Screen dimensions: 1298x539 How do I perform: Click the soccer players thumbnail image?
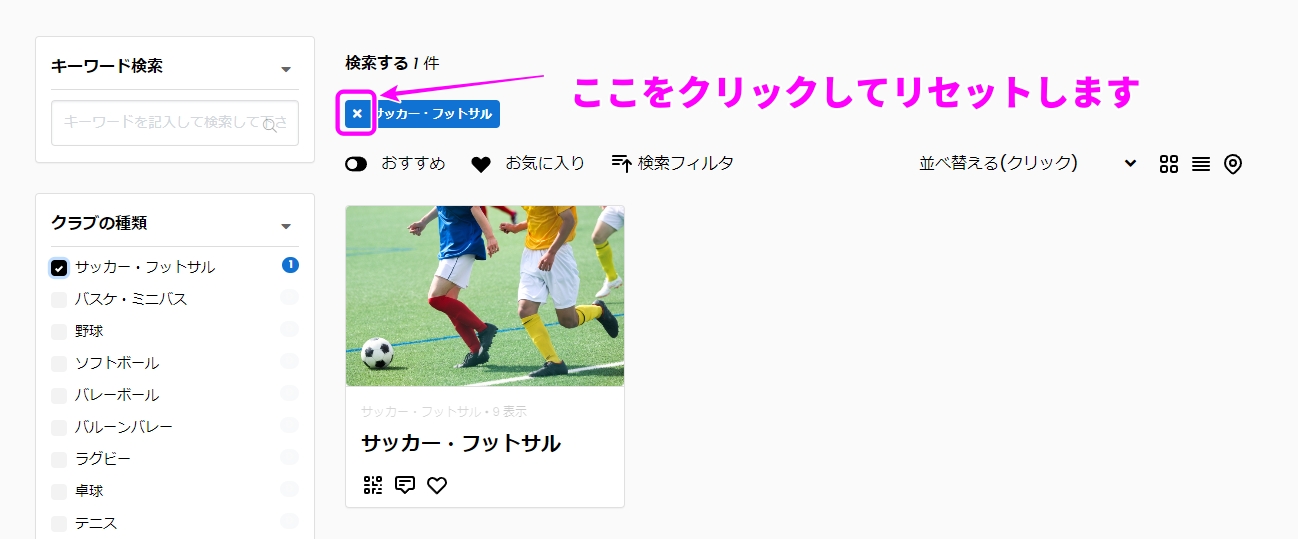pyautogui.click(x=485, y=296)
